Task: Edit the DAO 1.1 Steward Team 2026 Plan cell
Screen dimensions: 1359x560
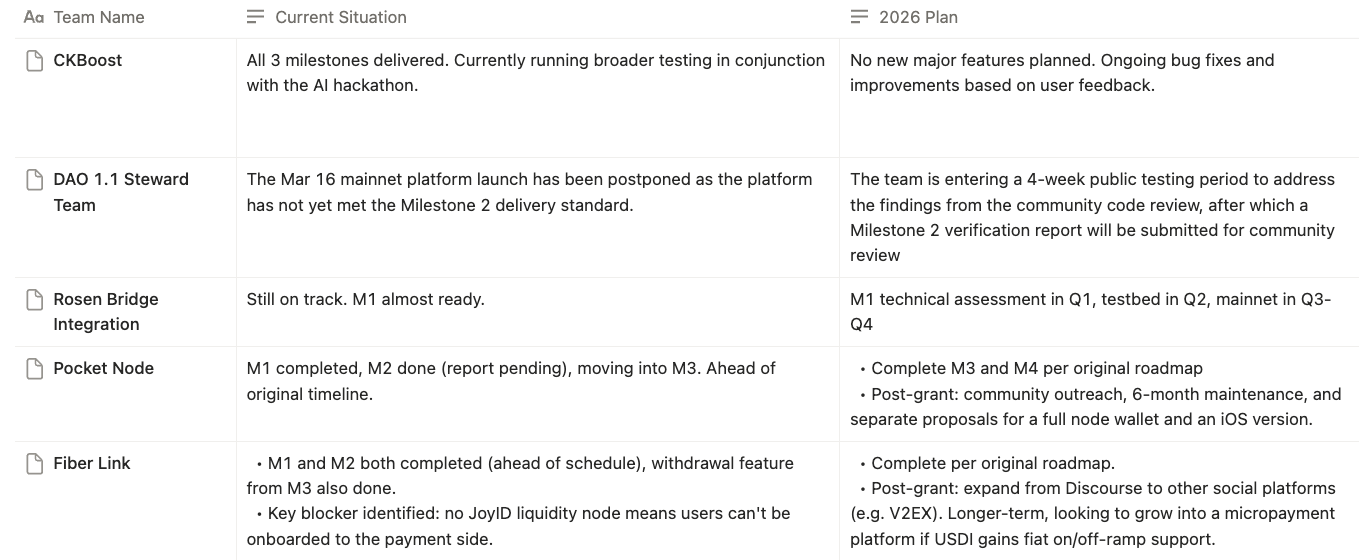Action: coord(1092,217)
